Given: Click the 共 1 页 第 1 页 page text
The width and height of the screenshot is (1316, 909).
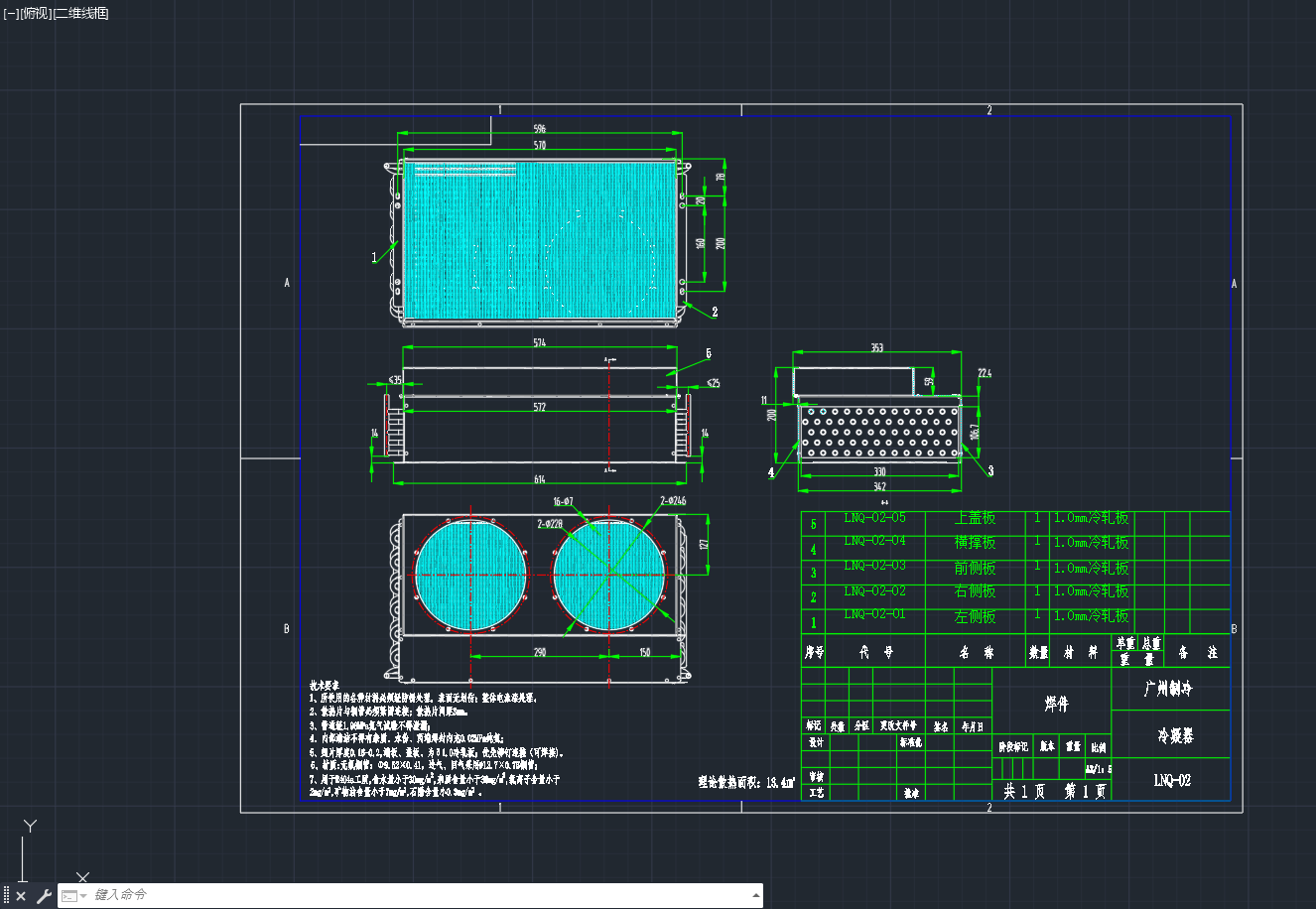Looking at the screenshot, I should [1054, 792].
